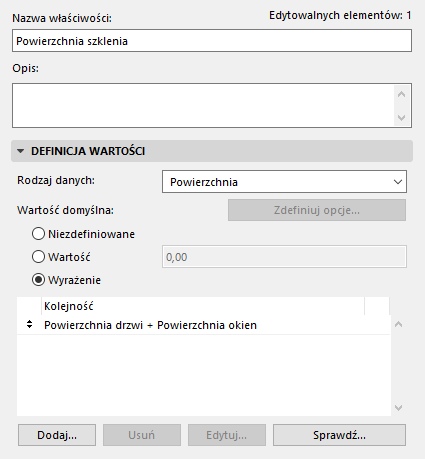Click the Nazwa właściwości input field
This screenshot has height=459, width=425.
pyautogui.click(x=212, y=41)
